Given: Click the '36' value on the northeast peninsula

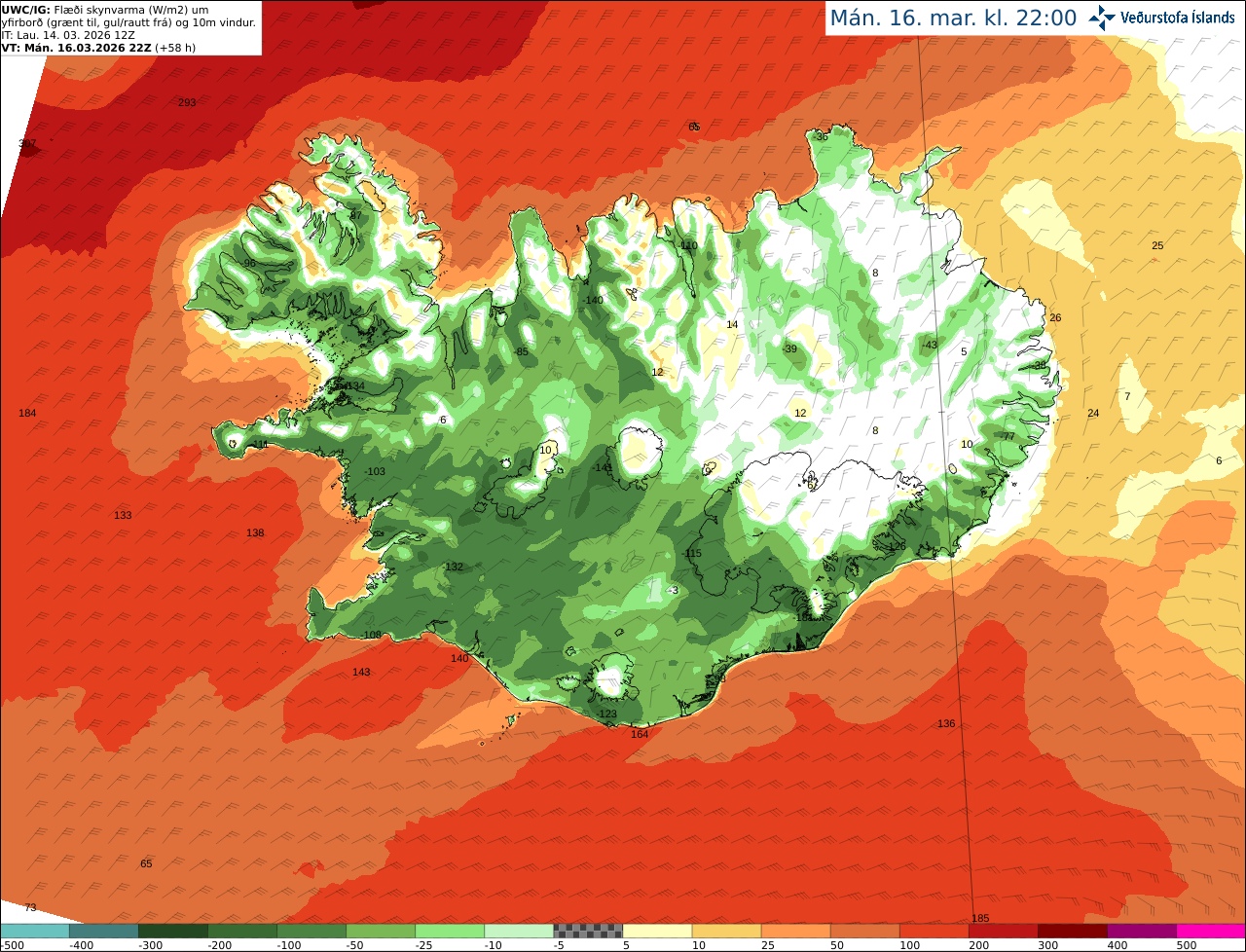Looking at the screenshot, I should (822, 137).
